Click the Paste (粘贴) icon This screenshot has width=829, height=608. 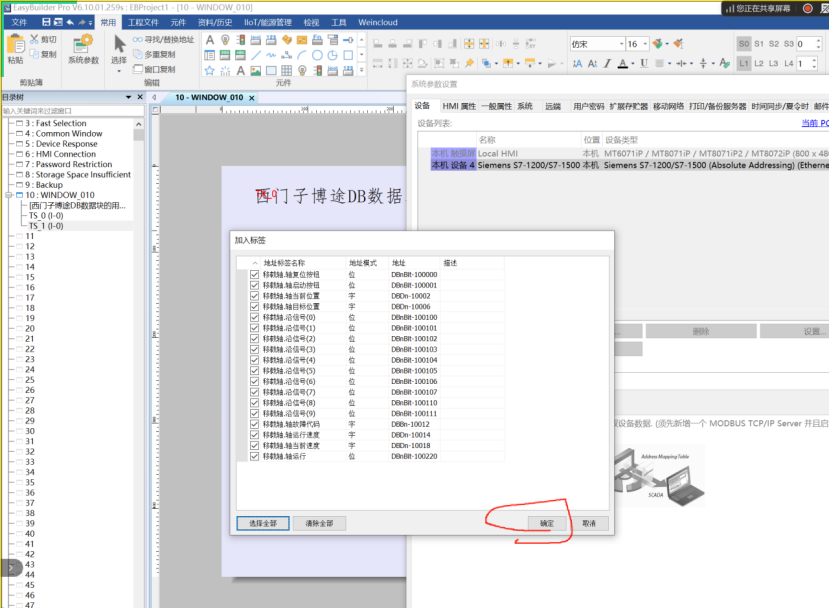15,45
